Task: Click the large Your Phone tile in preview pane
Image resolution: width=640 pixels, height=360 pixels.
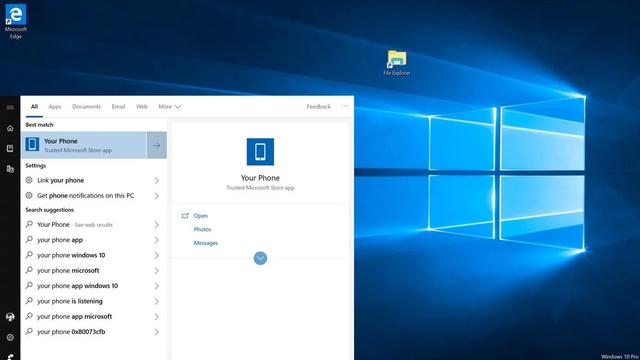Action: (x=260, y=151)
